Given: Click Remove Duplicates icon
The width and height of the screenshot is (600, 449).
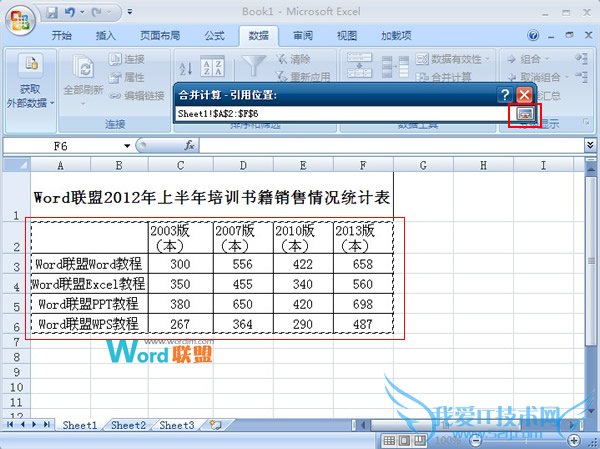Looking at the screenshot, I should pos(395,67).
